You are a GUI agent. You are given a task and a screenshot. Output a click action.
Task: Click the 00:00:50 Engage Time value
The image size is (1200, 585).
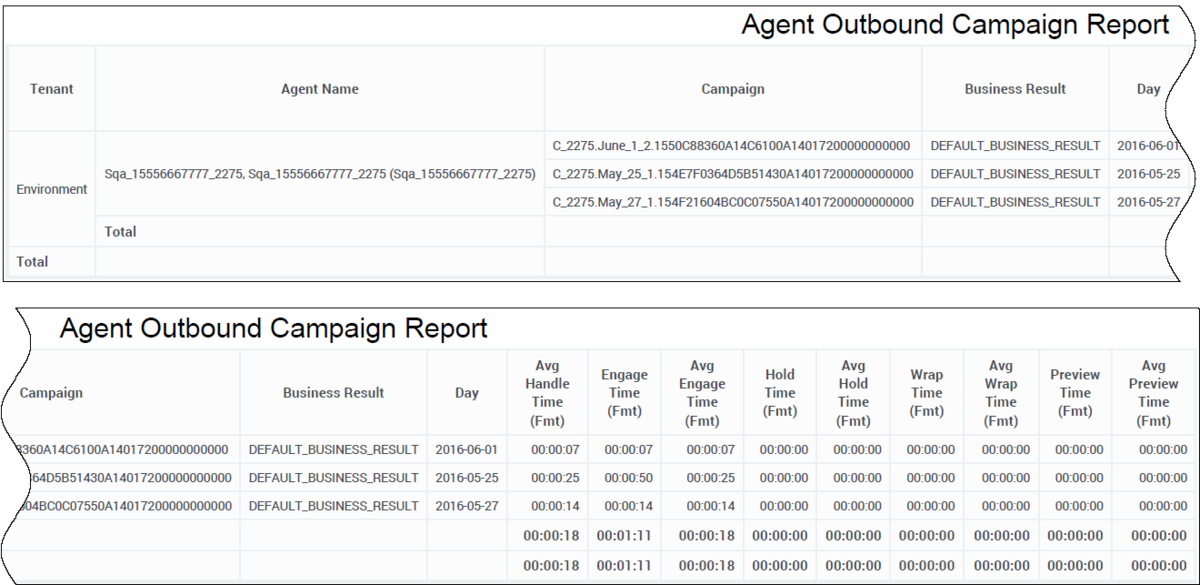[625, 478]
